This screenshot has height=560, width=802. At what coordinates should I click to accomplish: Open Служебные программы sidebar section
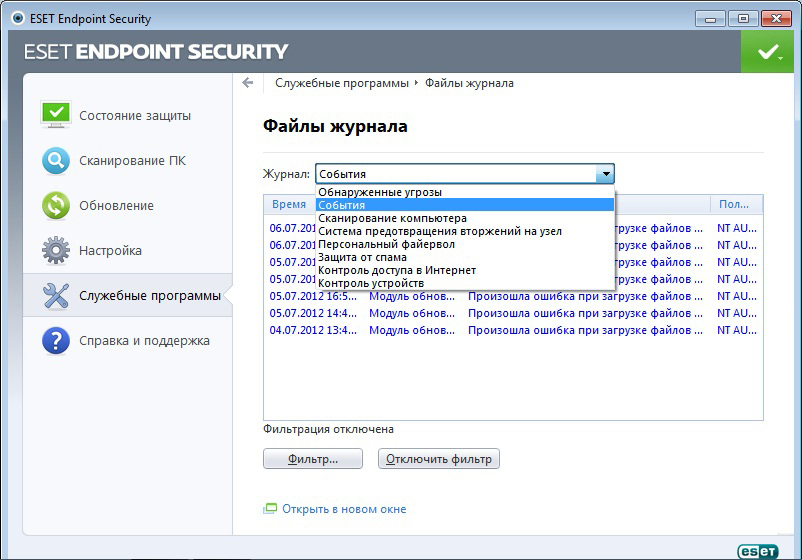150,295
